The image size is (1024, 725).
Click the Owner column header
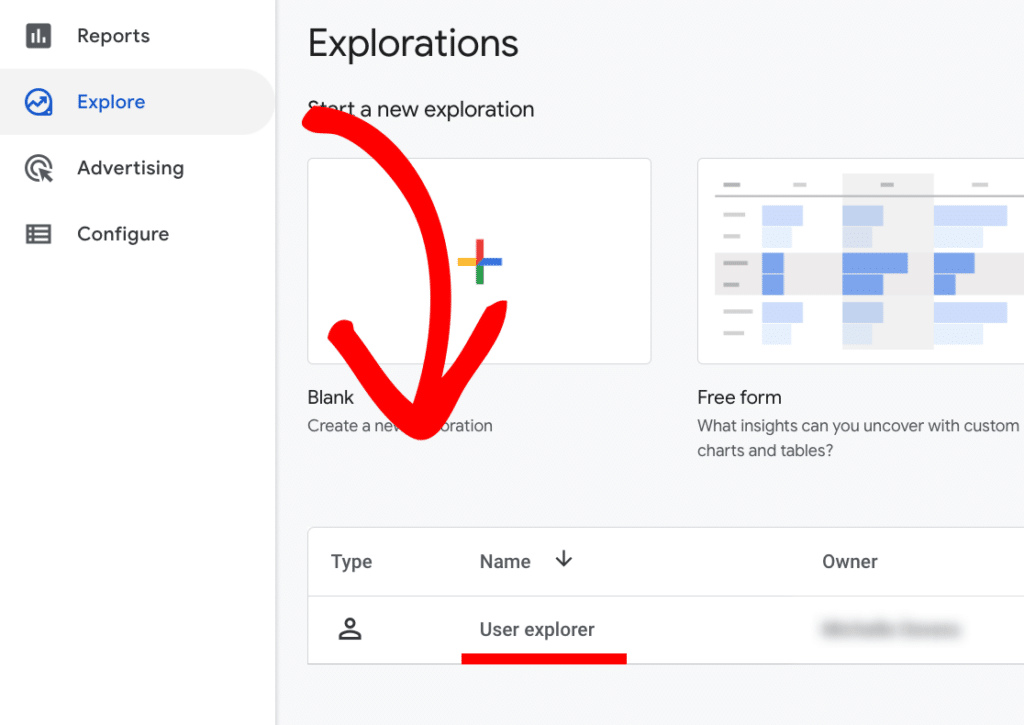[x=850, y=561]
